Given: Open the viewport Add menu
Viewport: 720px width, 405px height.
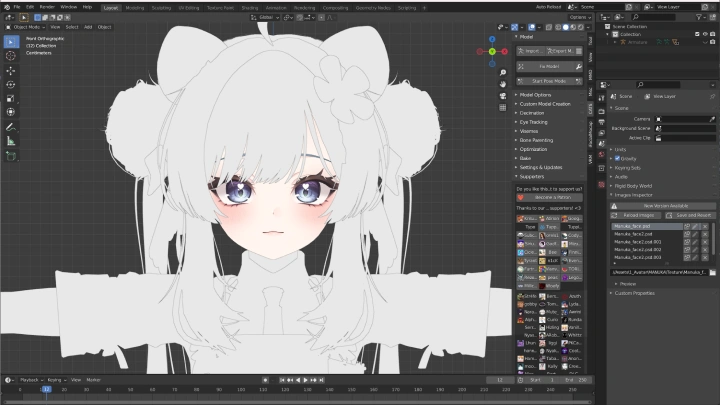Looking at the screenshot, I should click(x=88, y=27).
